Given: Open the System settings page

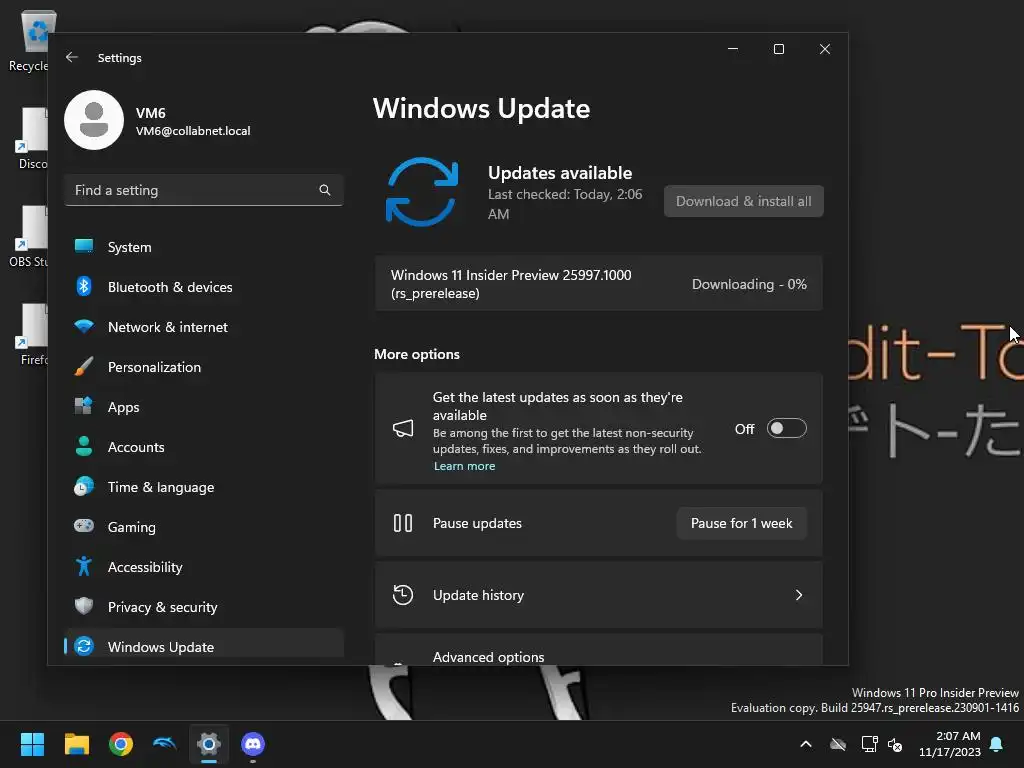Looking at the screenshot, I should tap(204, 247).
